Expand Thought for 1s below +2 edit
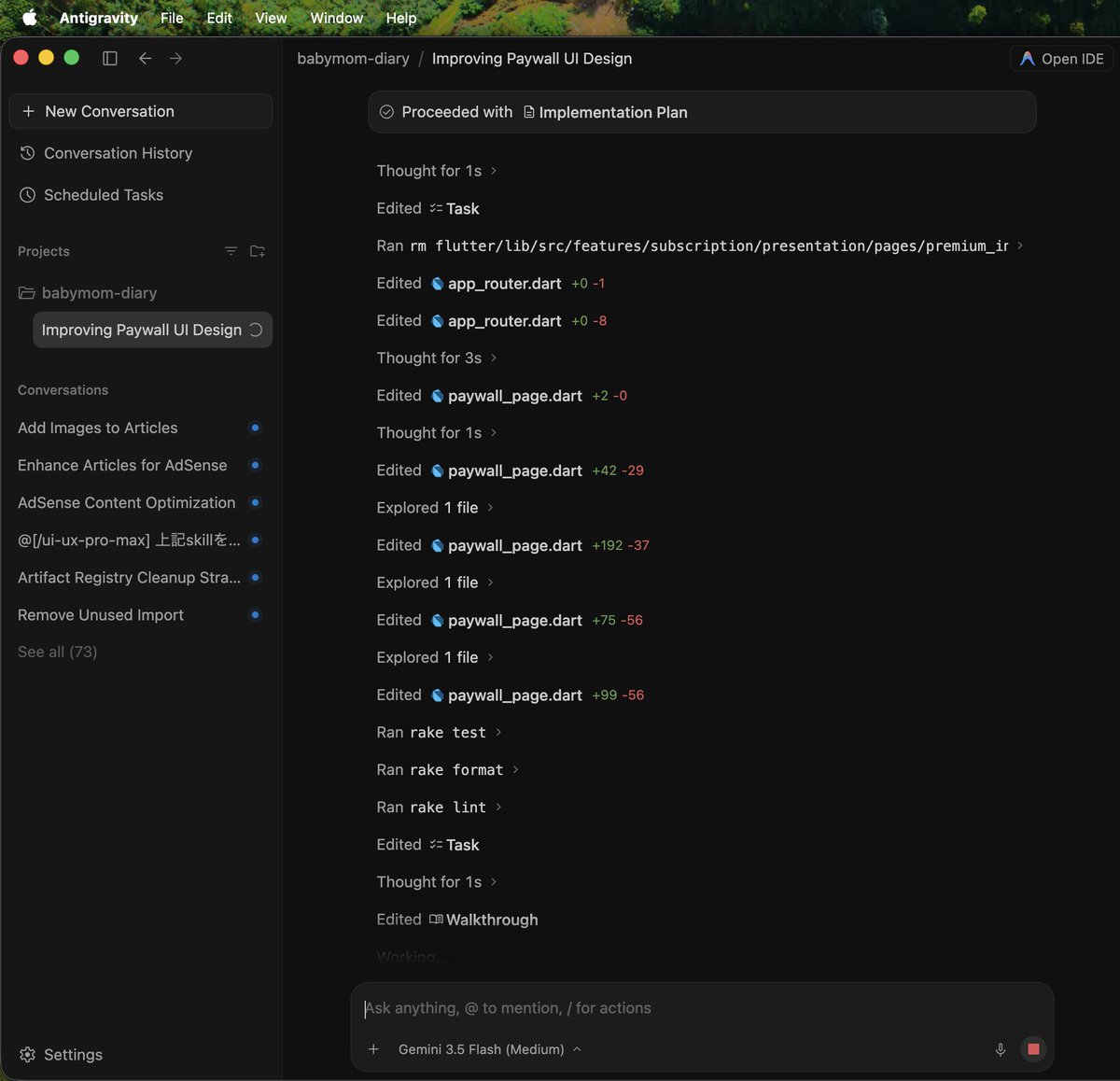This screenshot has width=1120, height=1081. pyautogui.click(x=436, y=432)
